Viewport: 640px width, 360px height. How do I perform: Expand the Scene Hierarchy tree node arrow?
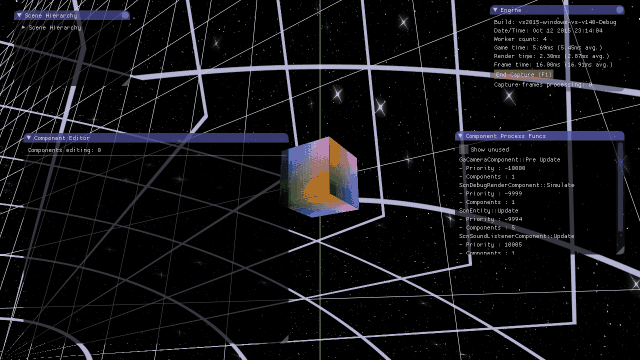(23, 27)
